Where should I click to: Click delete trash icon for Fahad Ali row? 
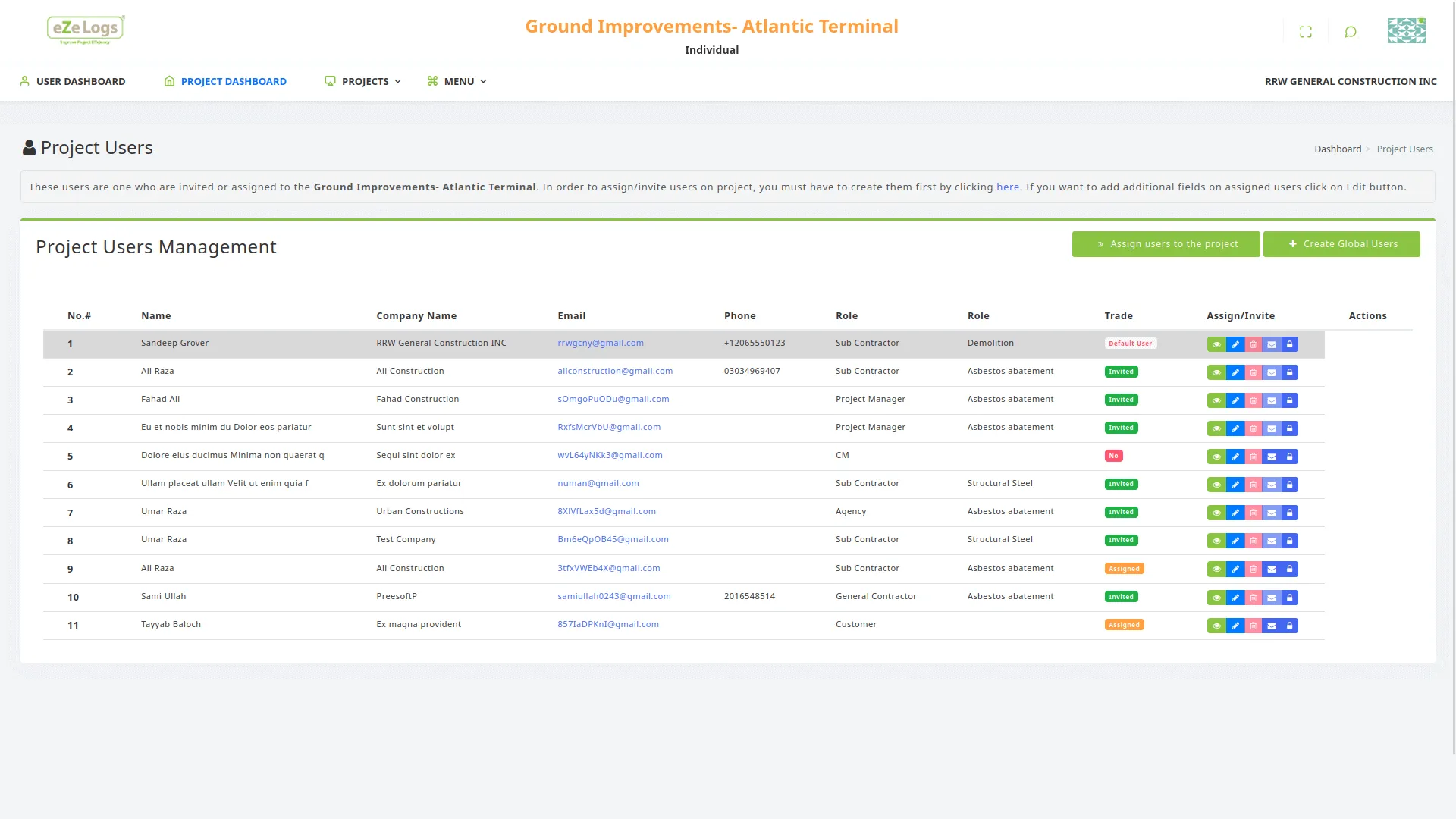click(x=1253, y=400)
